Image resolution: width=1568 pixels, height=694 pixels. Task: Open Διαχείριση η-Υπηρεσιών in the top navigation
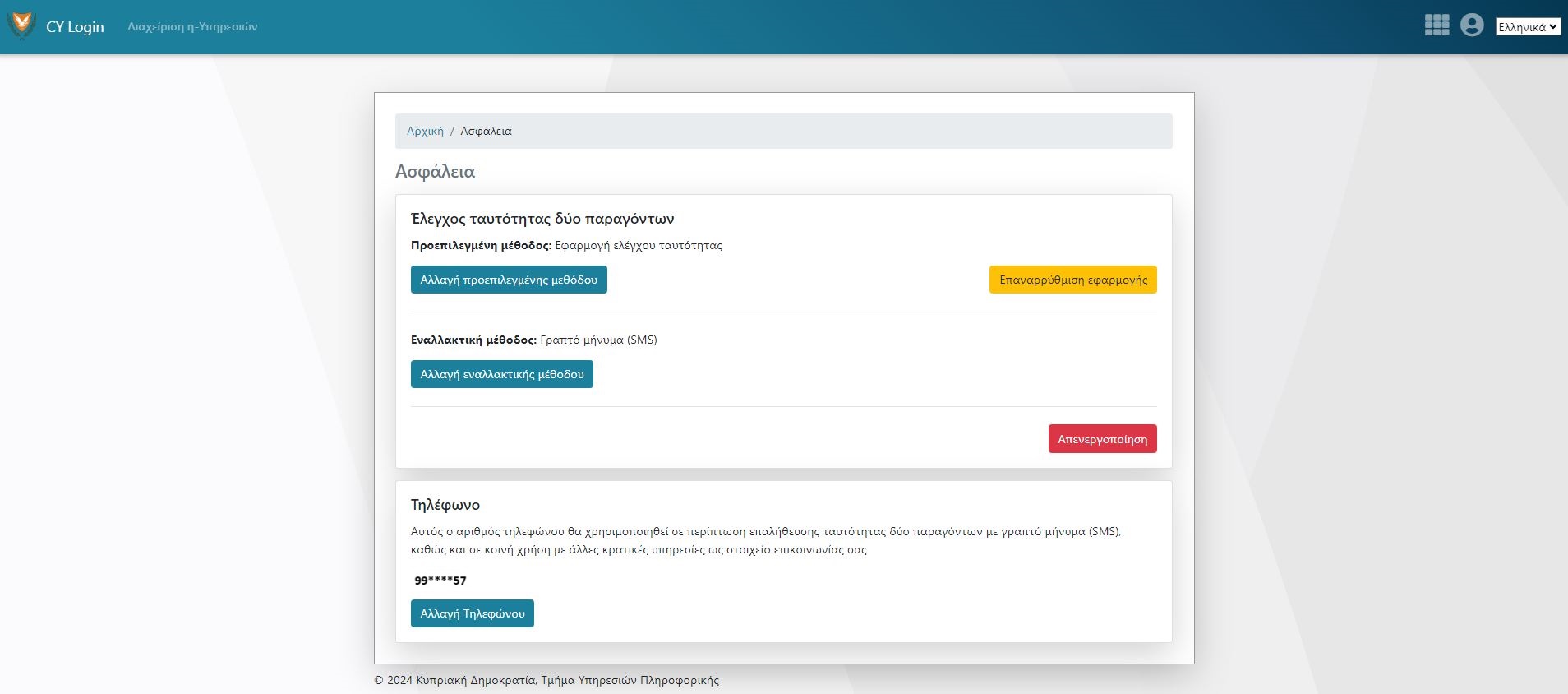pyautogui.click(x=192, y=27)
